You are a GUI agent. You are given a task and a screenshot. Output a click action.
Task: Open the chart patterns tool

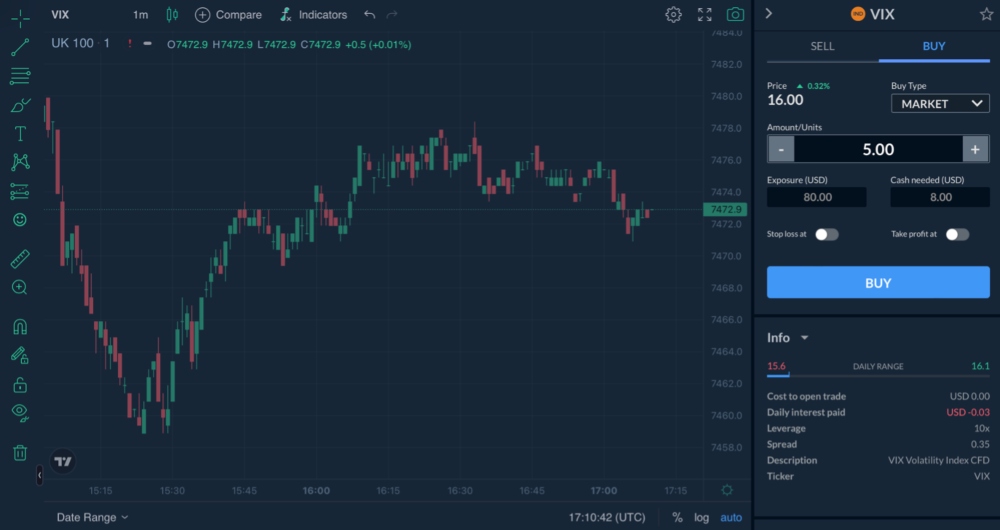(20, 162)
